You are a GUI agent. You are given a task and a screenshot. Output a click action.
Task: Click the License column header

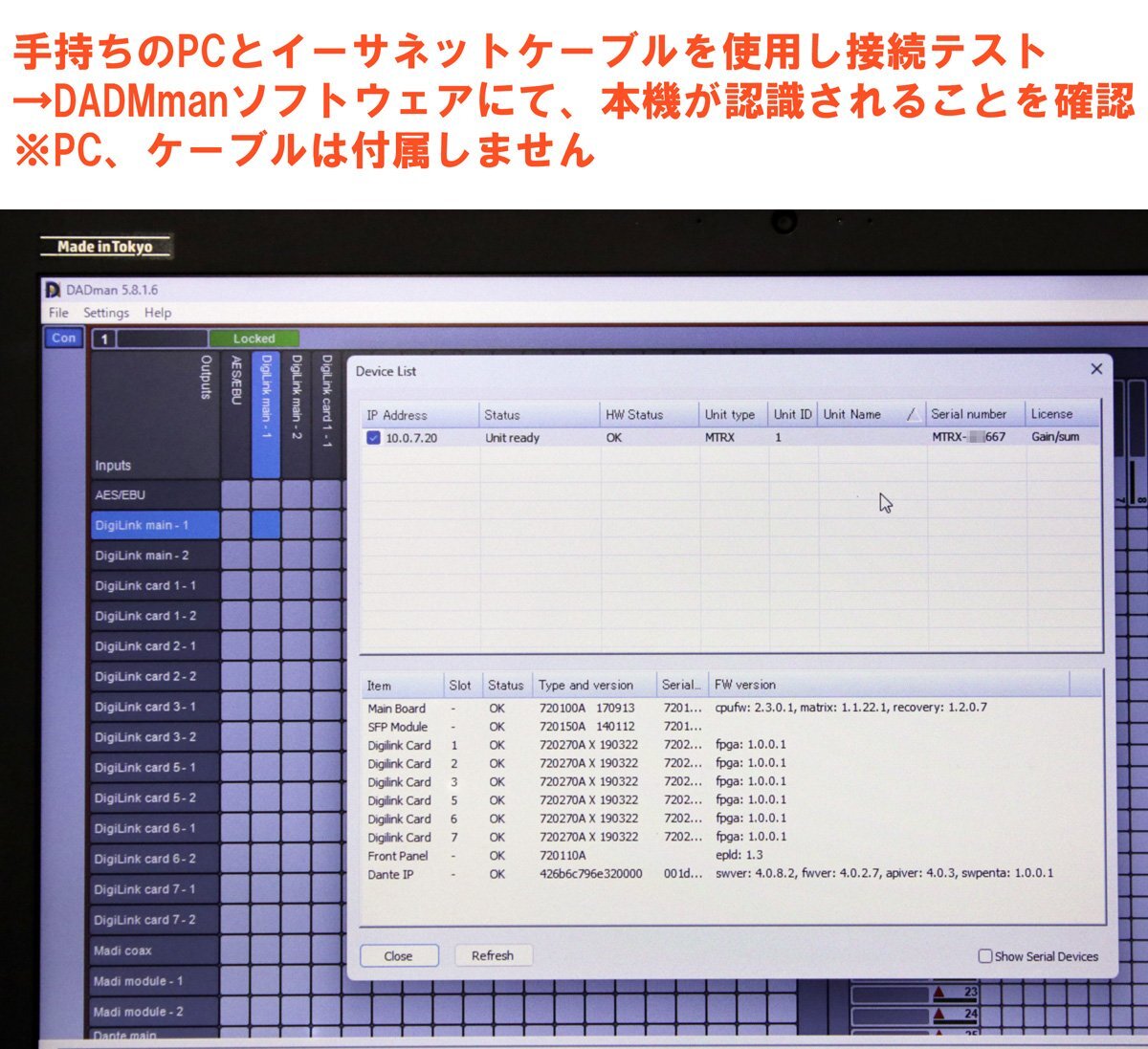tap(1062, 415)
